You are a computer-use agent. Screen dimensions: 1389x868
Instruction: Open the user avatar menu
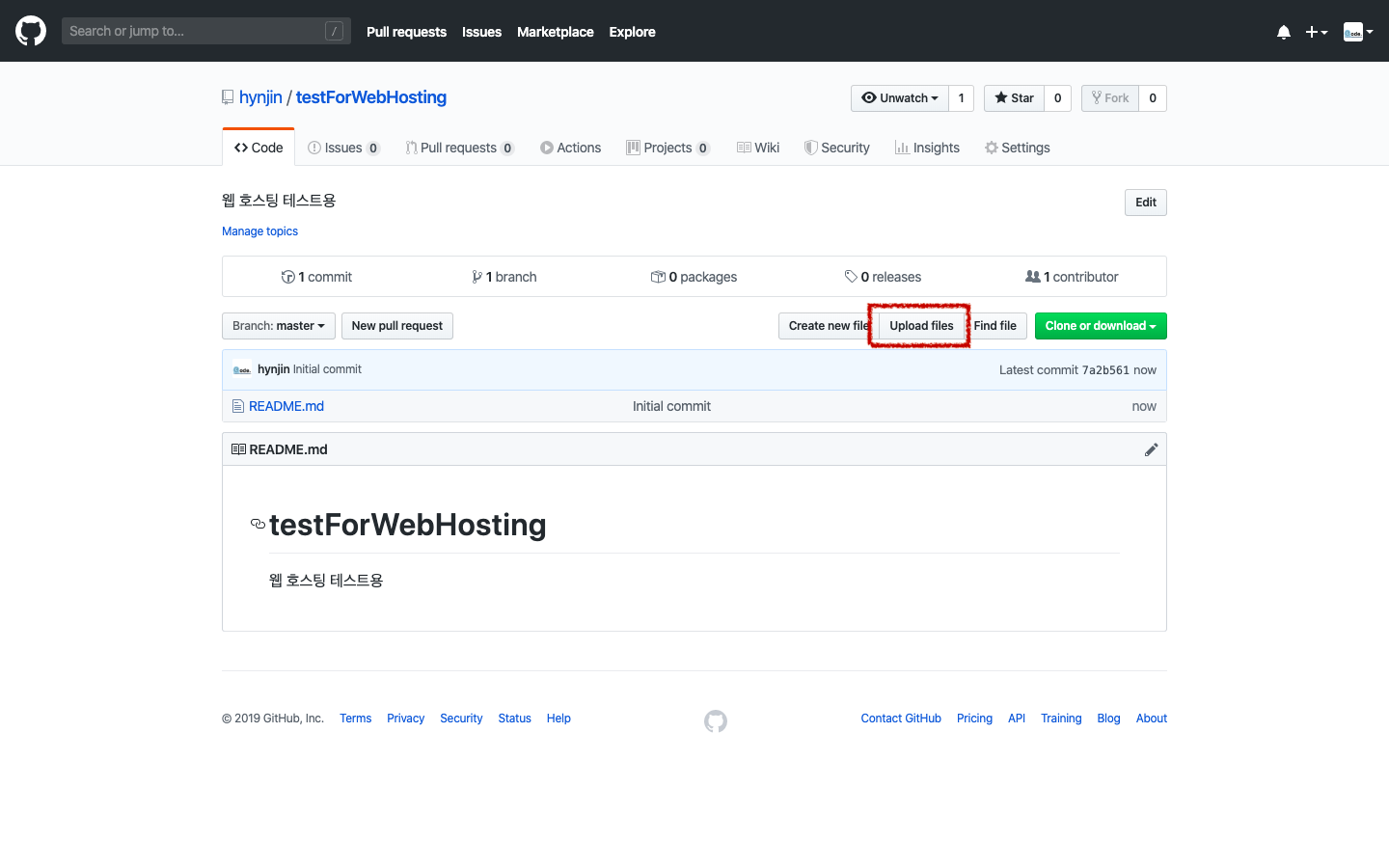1358,32
